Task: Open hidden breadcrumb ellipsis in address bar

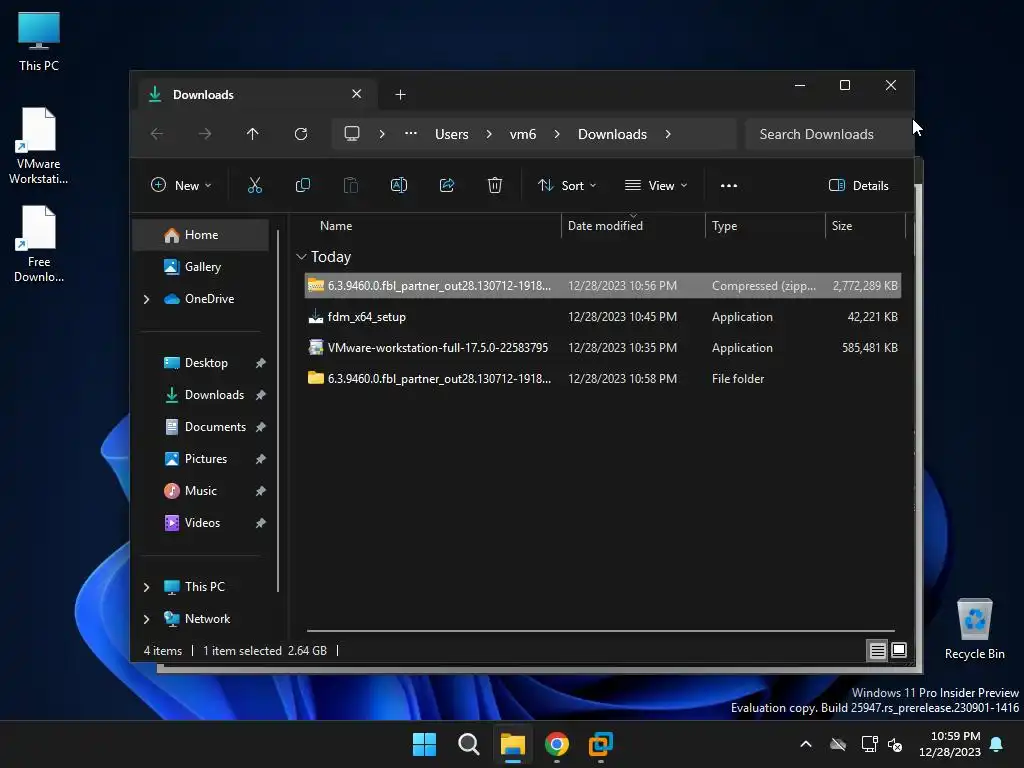Action: [411, 133]
